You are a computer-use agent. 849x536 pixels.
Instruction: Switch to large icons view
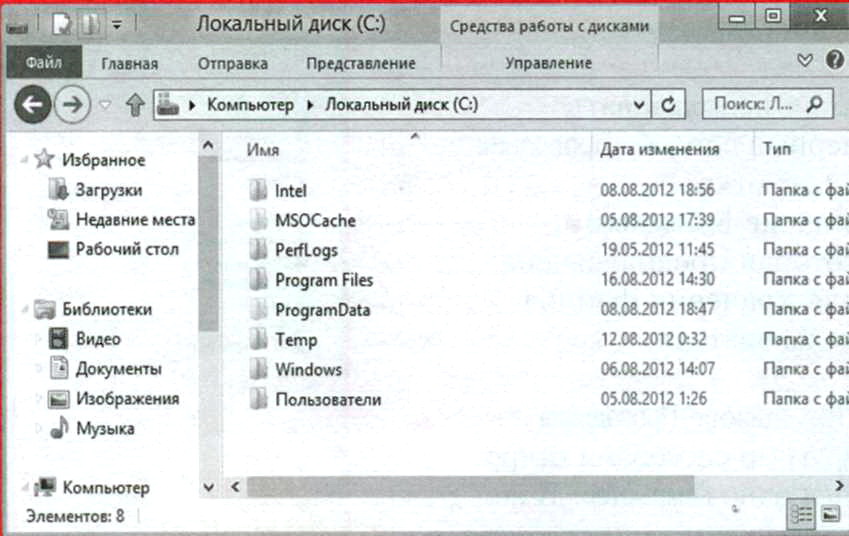pos(830,514)
